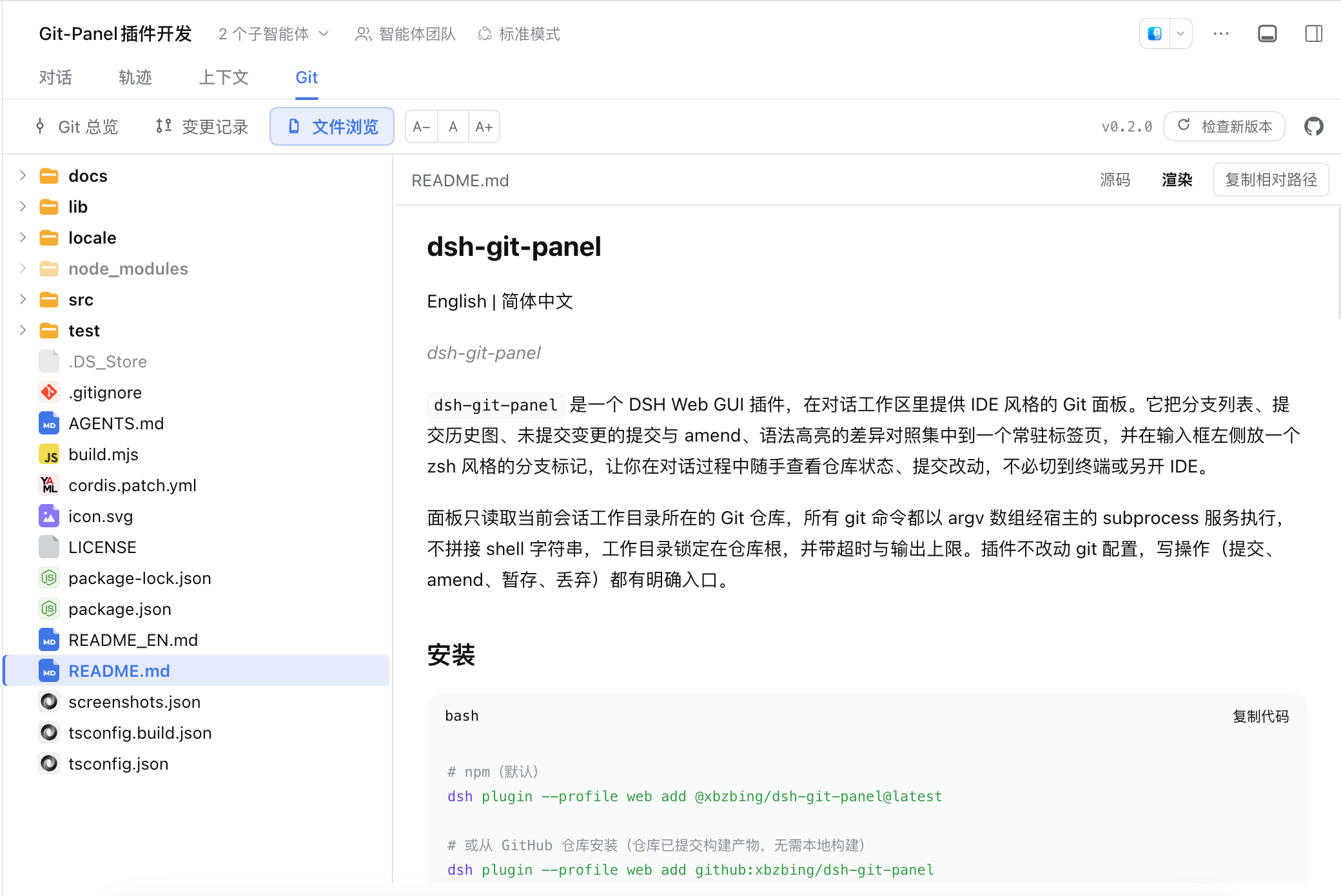The image size is (1341, 896).
Task: Open the 变更记录 view
Action: click(x=202, y=126)
